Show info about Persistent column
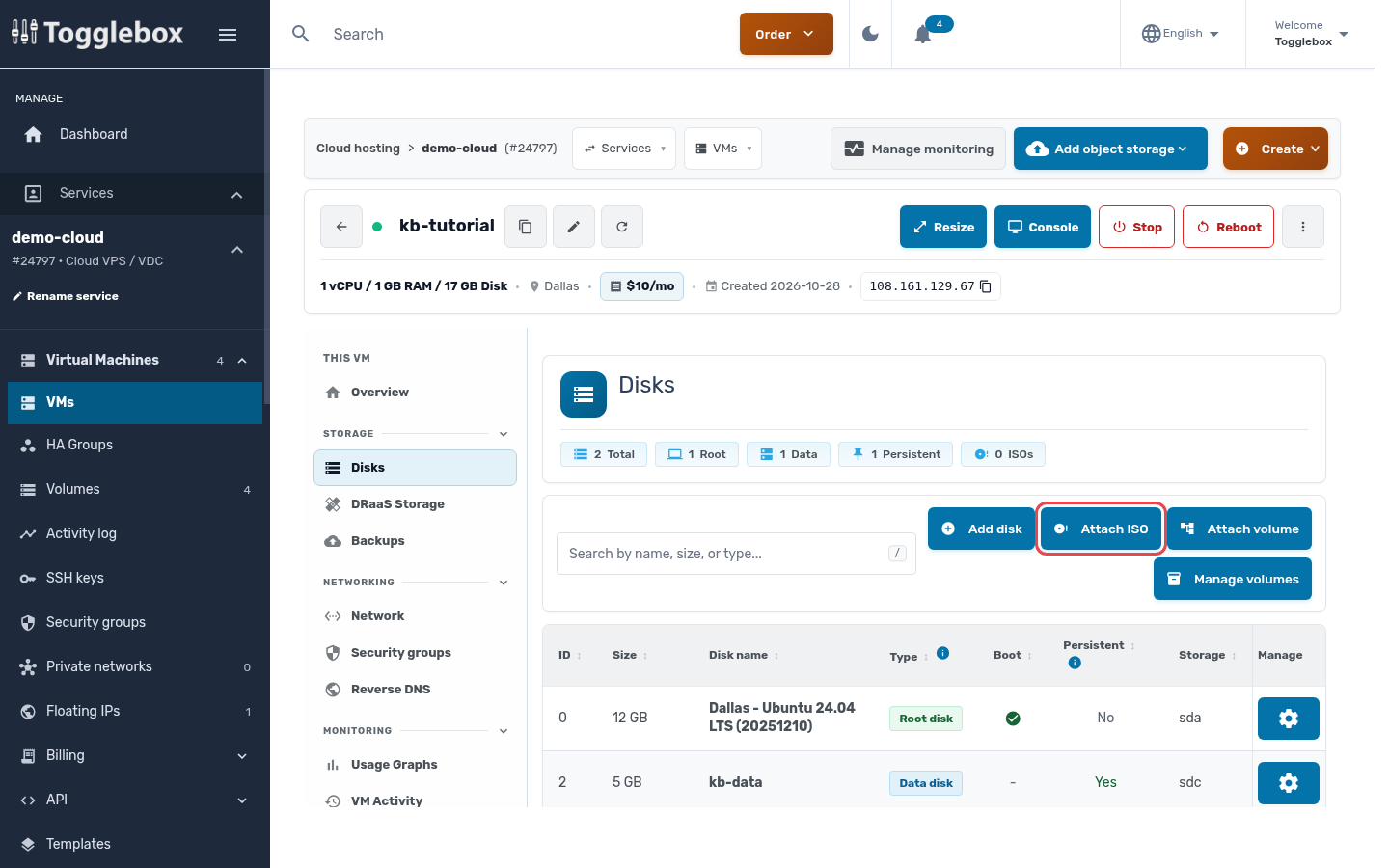 pyautogui.click(x=1075, y=663)
